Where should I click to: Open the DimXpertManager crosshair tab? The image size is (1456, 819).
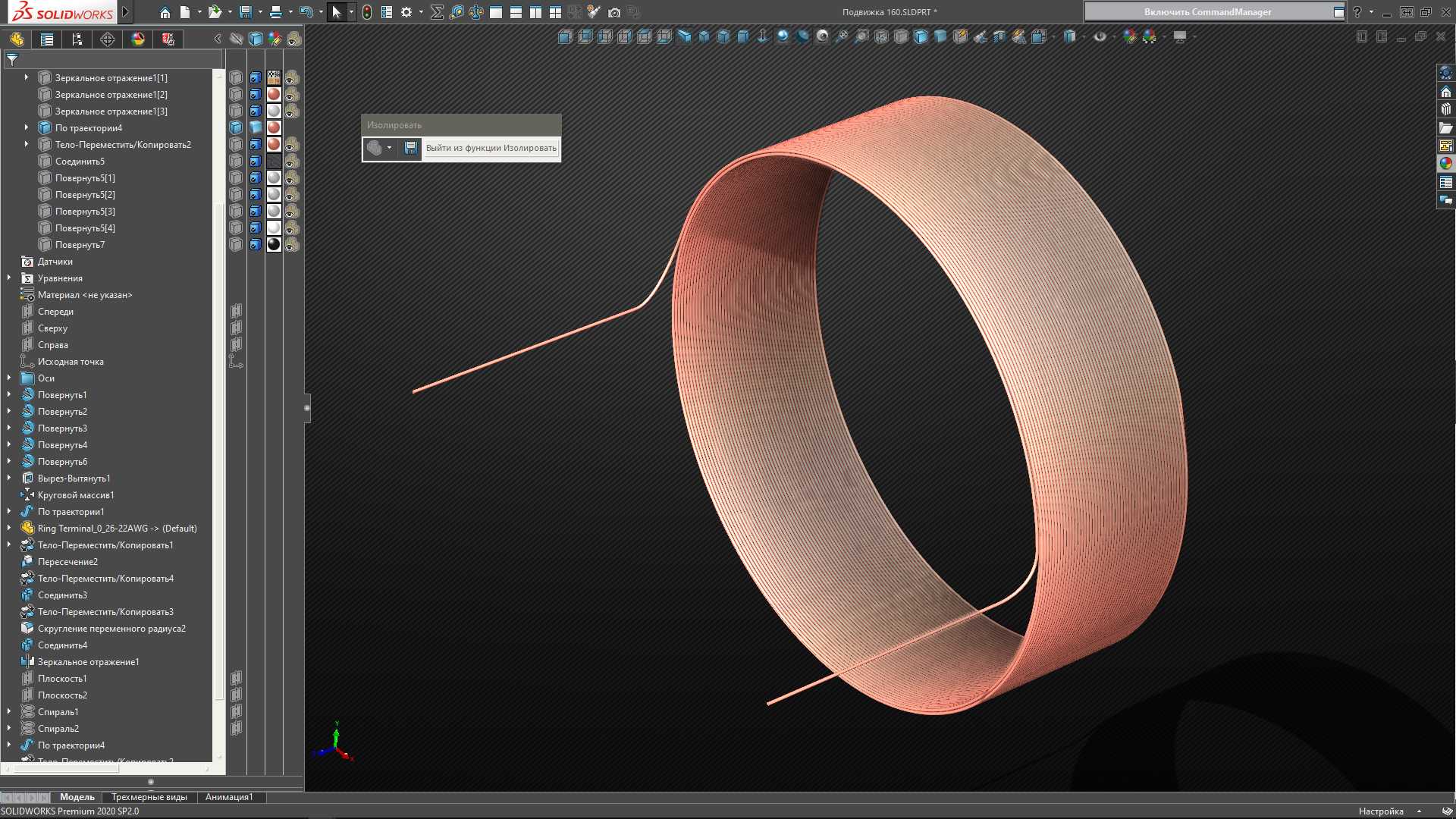(108, 39)
